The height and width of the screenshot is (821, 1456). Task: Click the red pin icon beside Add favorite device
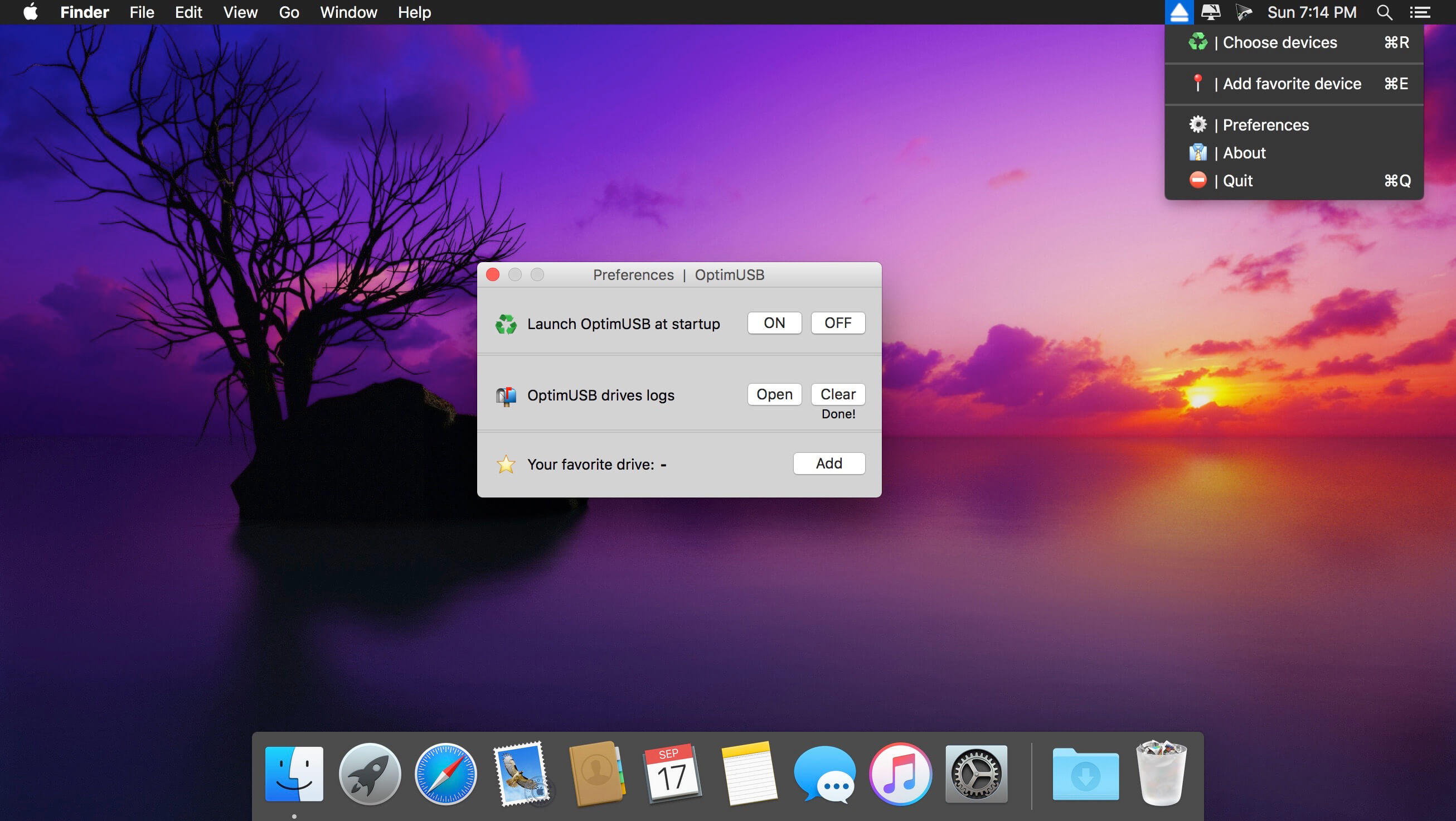coord(1198,83)
